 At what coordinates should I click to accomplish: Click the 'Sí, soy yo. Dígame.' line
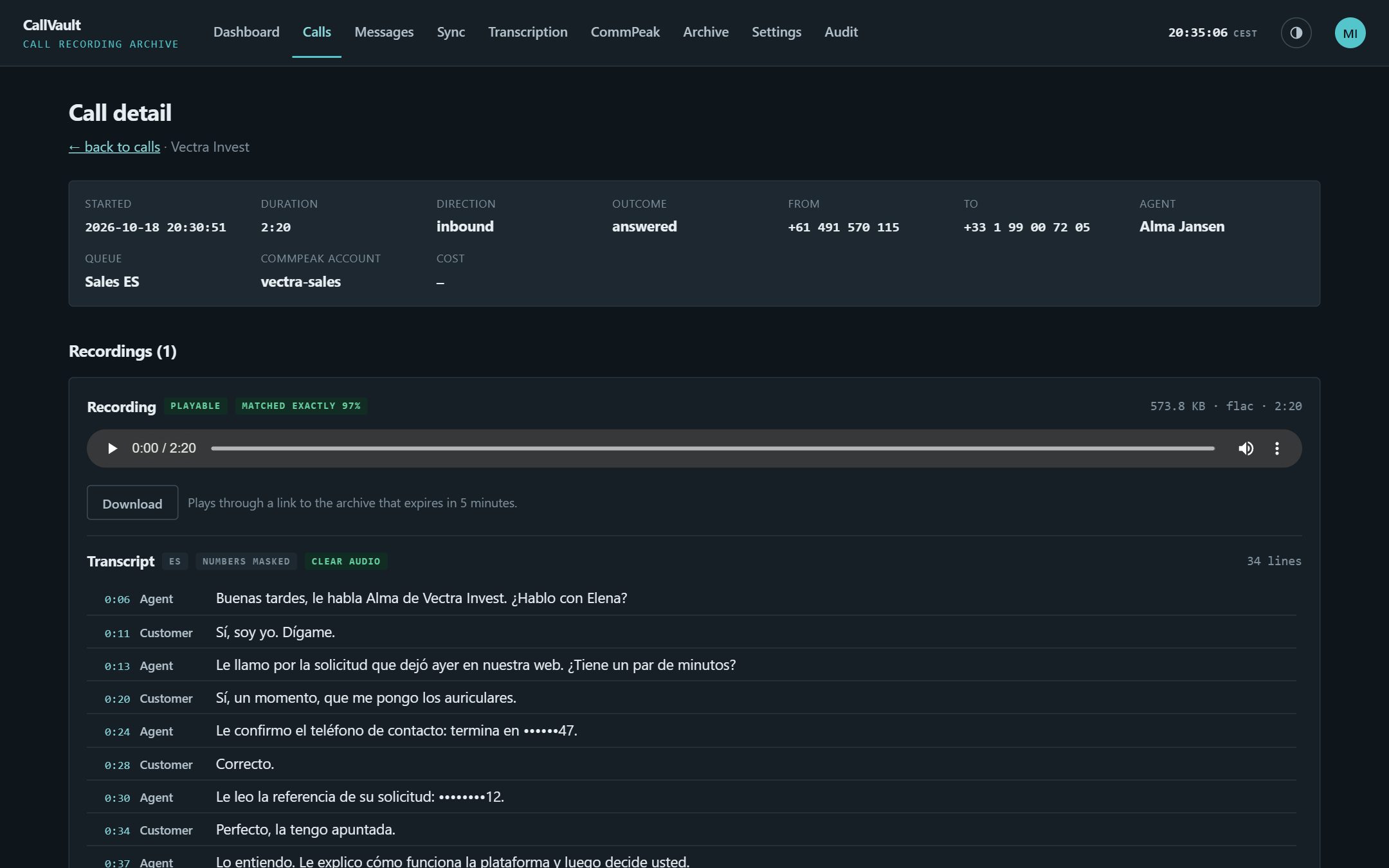click(275, 632)
